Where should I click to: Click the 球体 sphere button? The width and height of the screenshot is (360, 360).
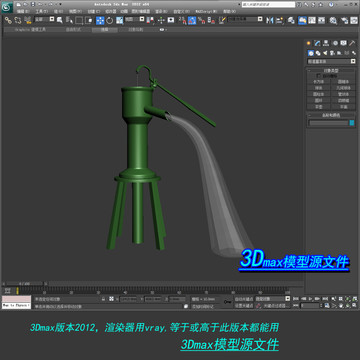319,88
